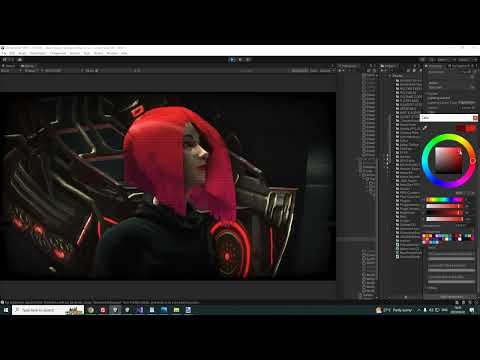Viewport: 480px width, 360px height.
Task: Click the Game view render of red-haired character
Action: click(x=168, y=186)
